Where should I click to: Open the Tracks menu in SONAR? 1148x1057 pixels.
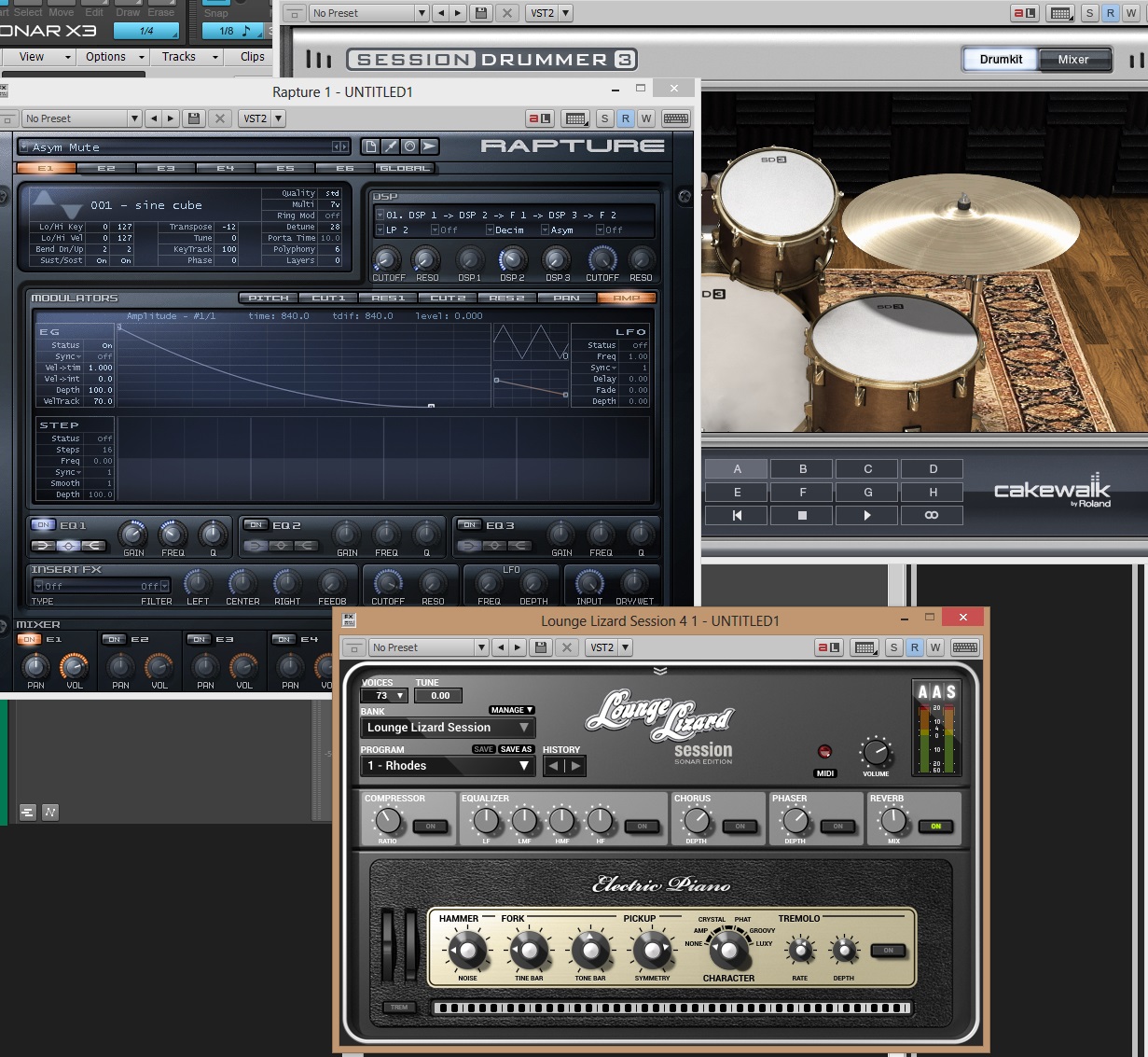click(x=189, y=57)
